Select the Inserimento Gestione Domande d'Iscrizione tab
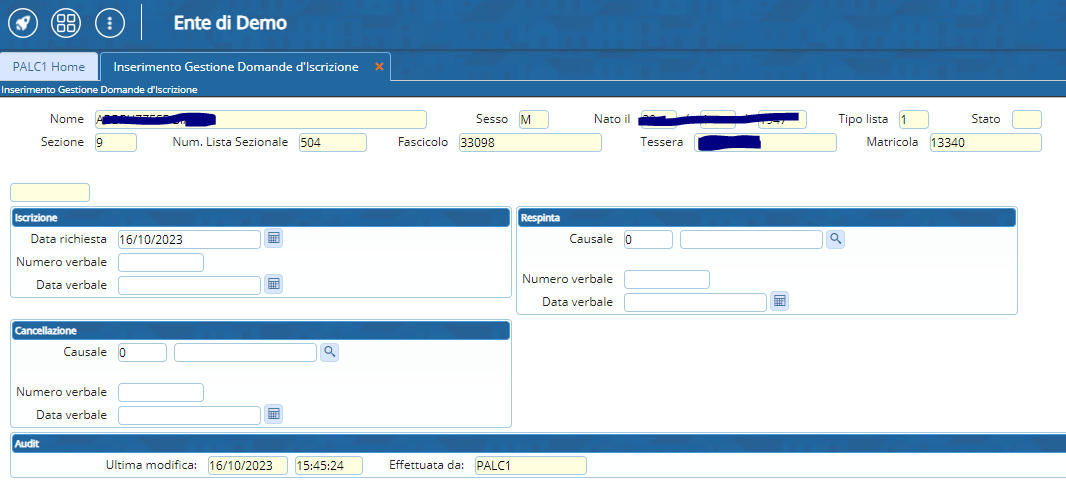1066x492 pixels. [236, 66]
